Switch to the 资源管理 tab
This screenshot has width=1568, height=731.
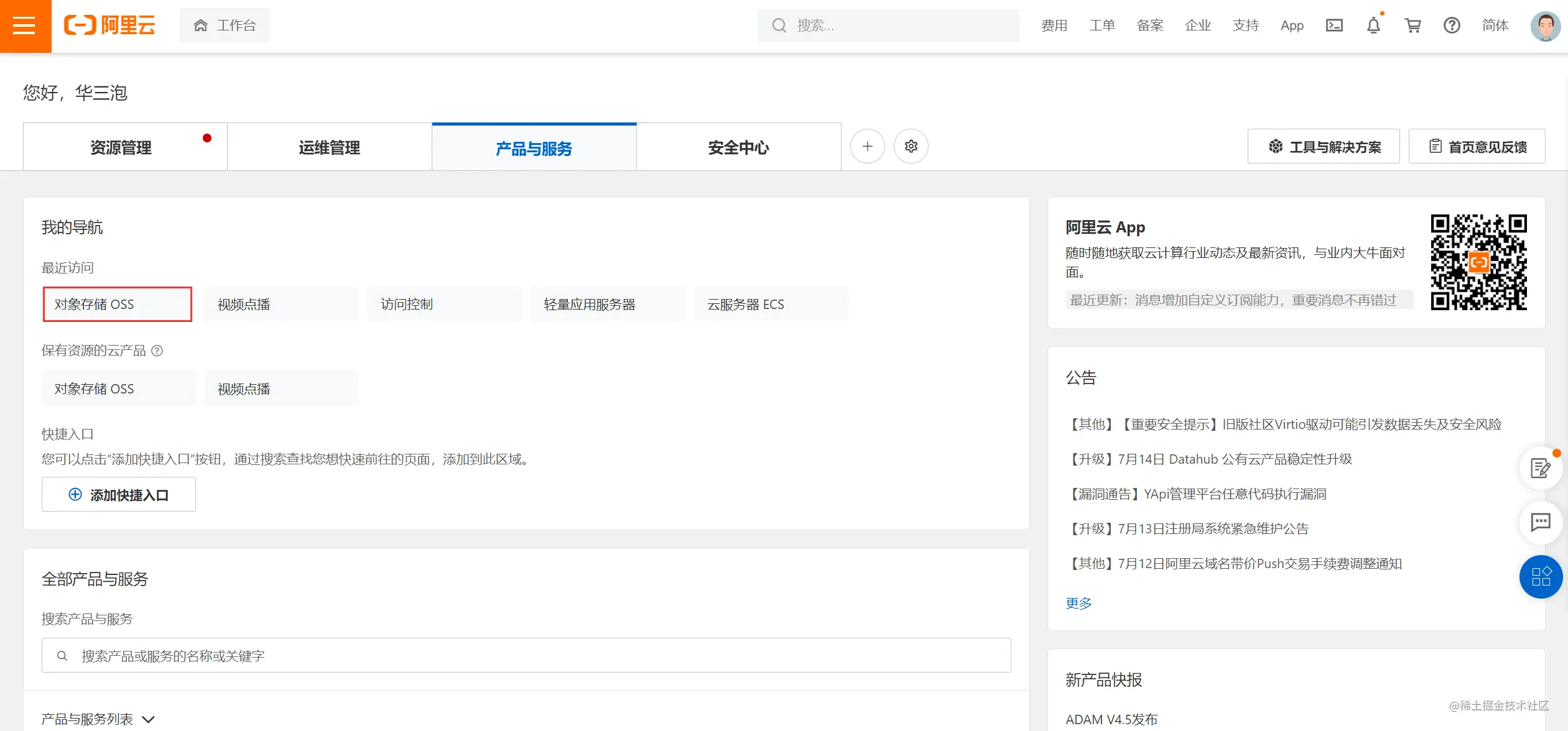tap(125, 147)
